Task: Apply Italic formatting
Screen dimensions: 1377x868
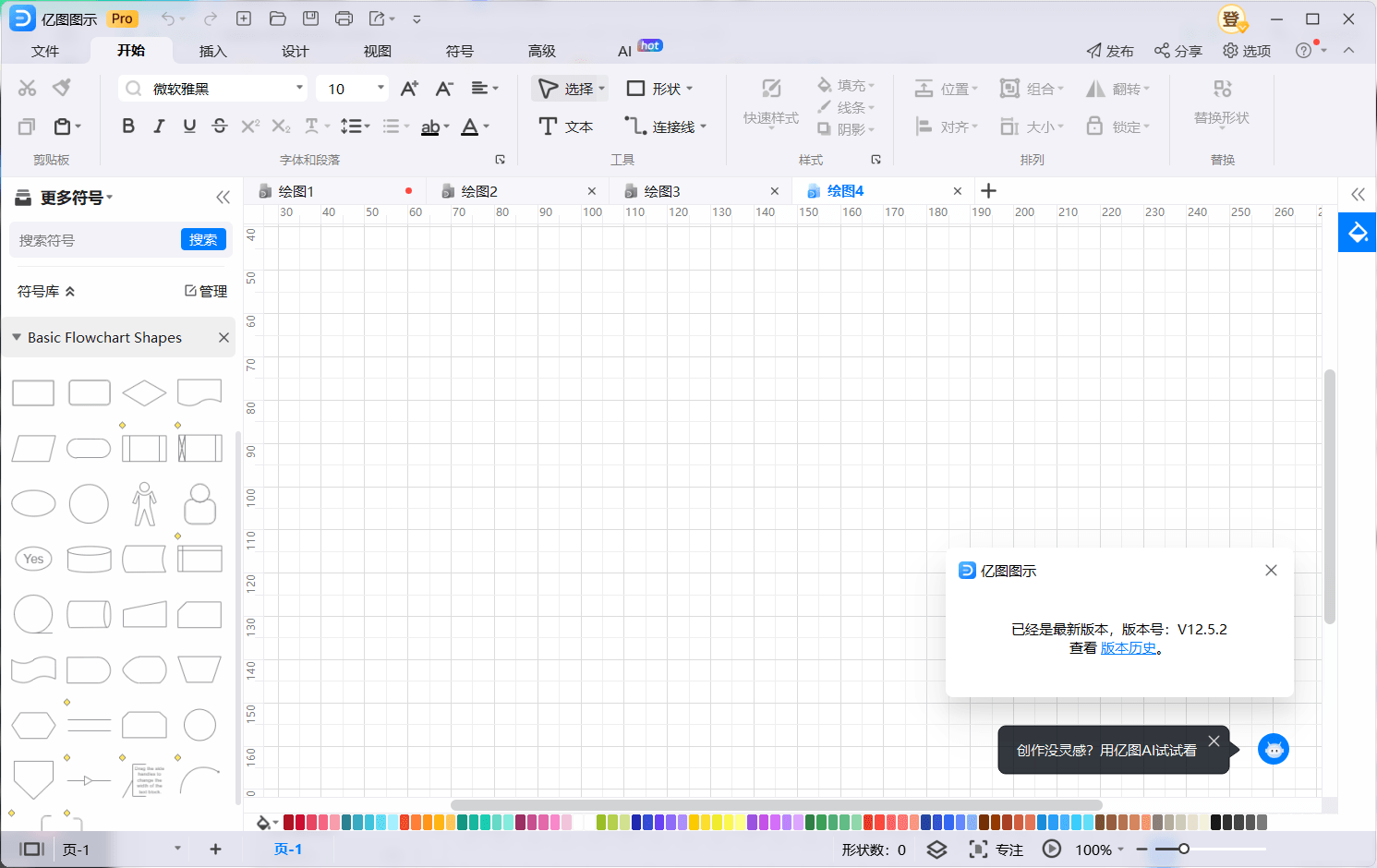Action: 159,127
